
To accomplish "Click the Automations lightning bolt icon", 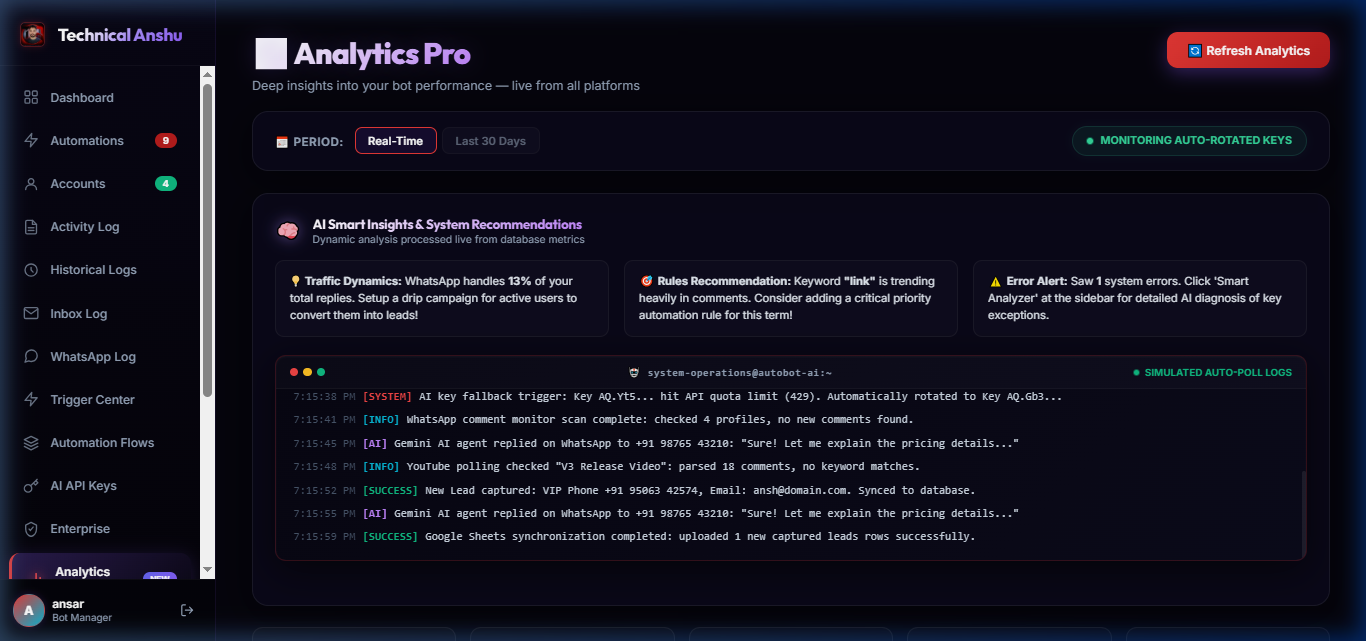I will tap(31, 141).
